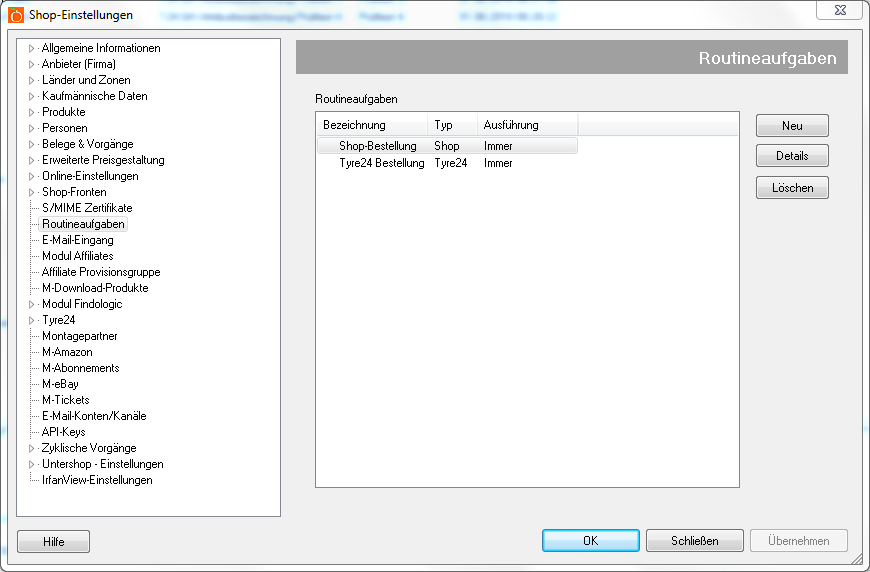
Task: Open S/MIME Zertifikate settings
Action: pos(86,208)
